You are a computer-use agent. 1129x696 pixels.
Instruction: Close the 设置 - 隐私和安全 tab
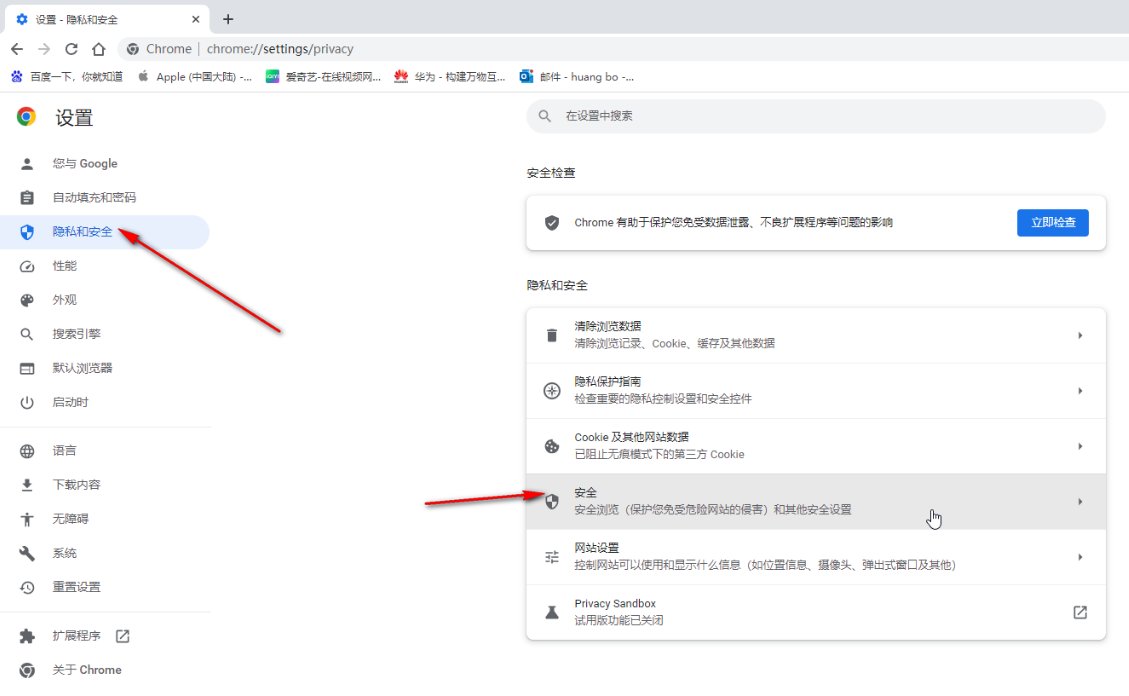click(195, 19)
